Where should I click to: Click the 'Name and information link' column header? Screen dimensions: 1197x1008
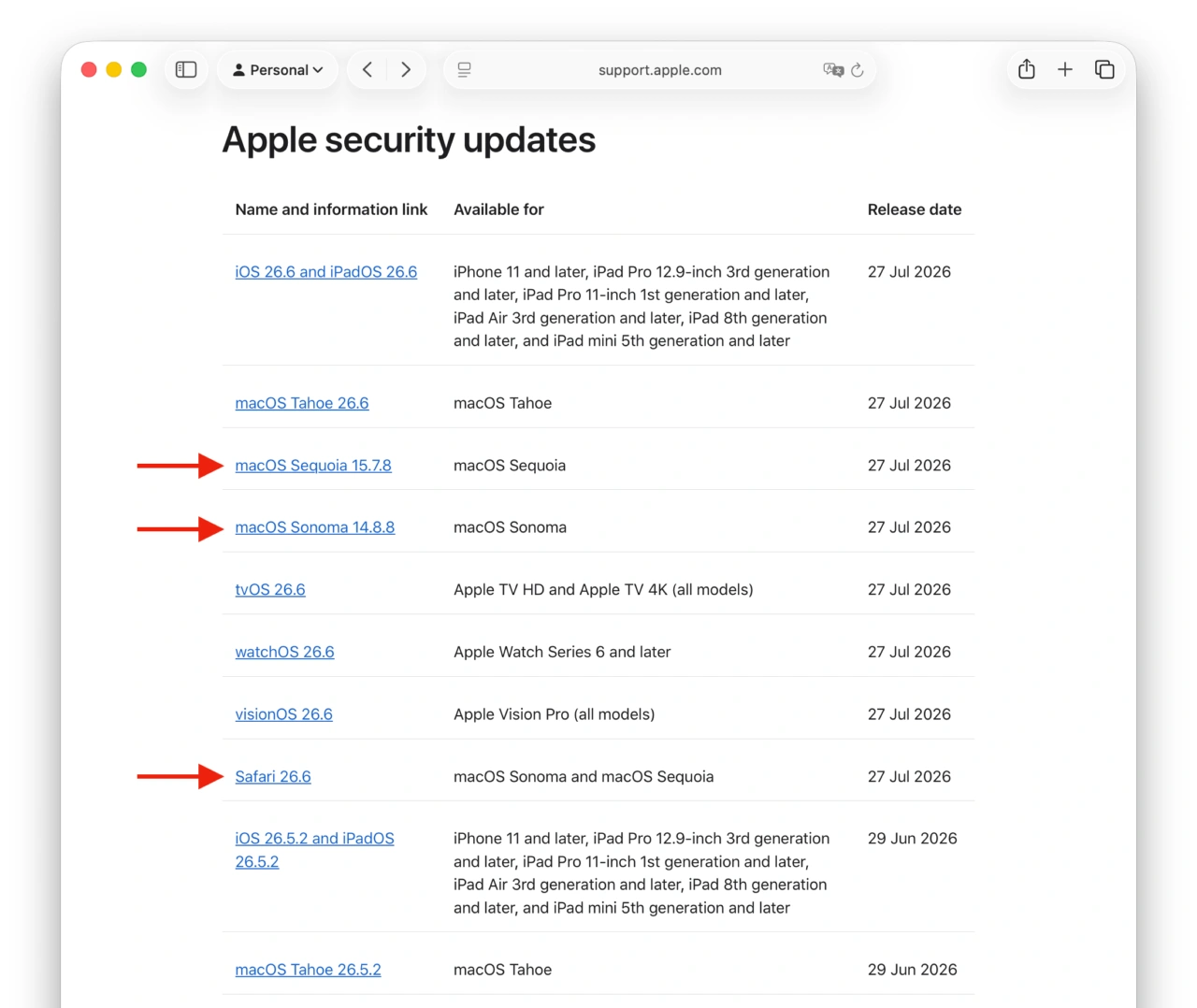click(x=331, y=209)
